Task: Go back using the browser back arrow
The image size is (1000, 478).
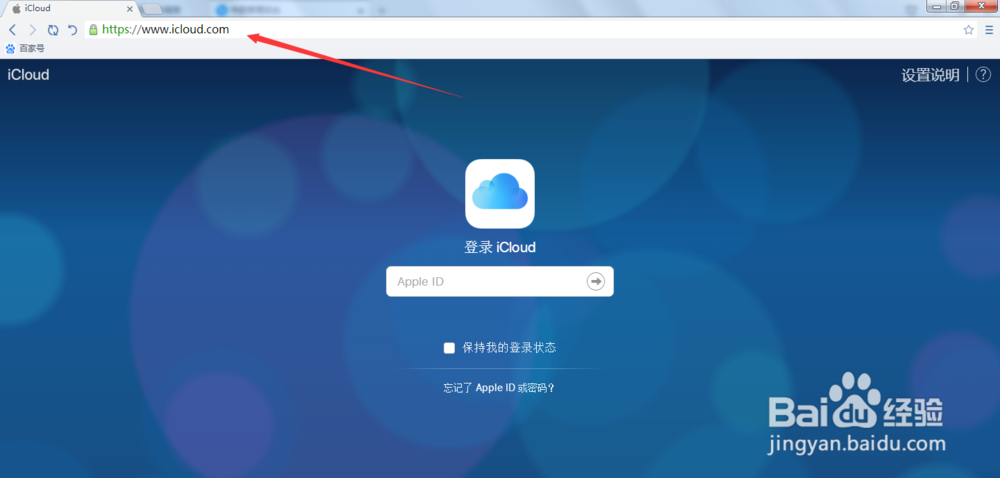Action: coord(13,30)
